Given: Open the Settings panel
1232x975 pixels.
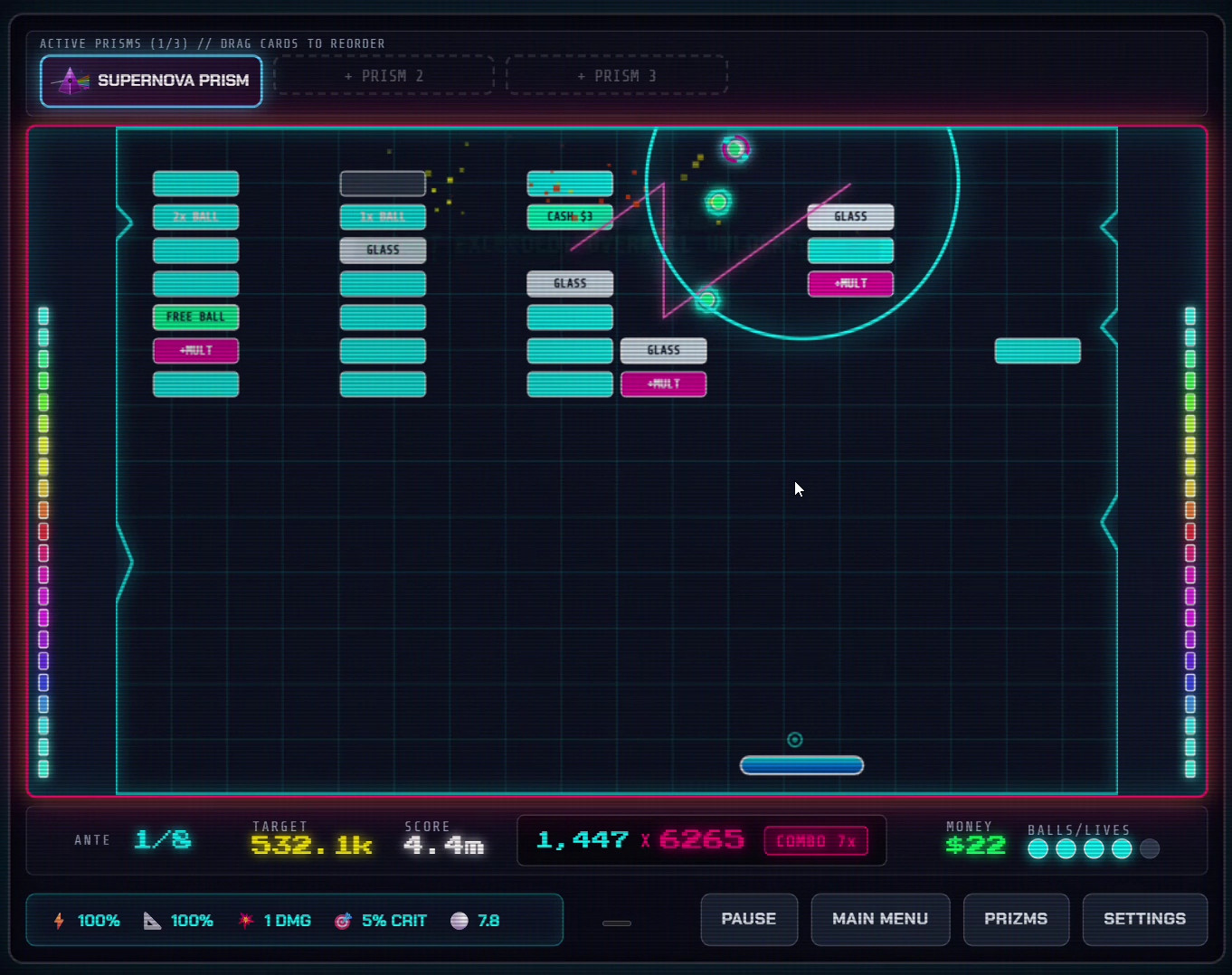Looking at the screenshot, I should 1144,919.
